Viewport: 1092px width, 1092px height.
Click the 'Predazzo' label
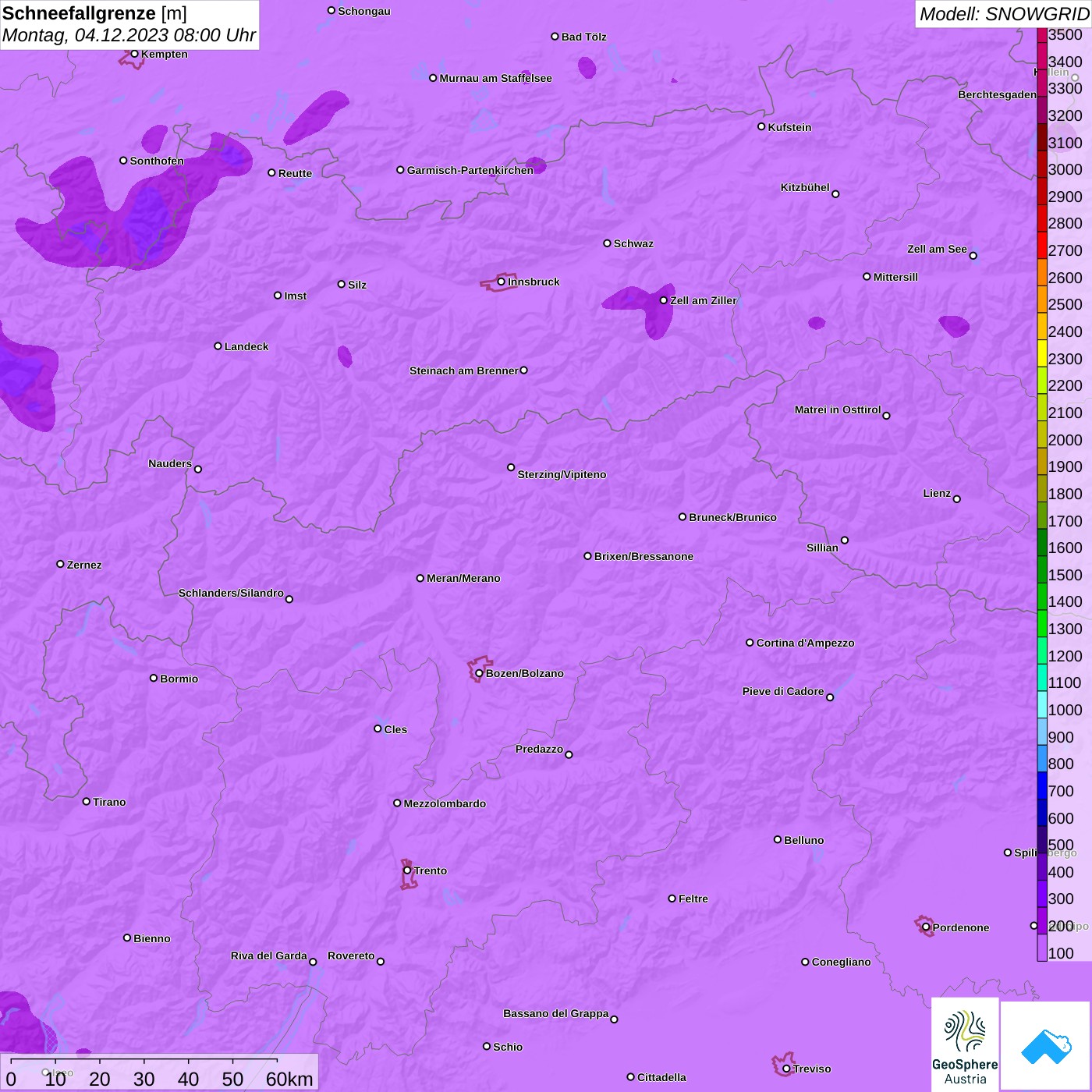pyautogui.click(x=539, y=749)
